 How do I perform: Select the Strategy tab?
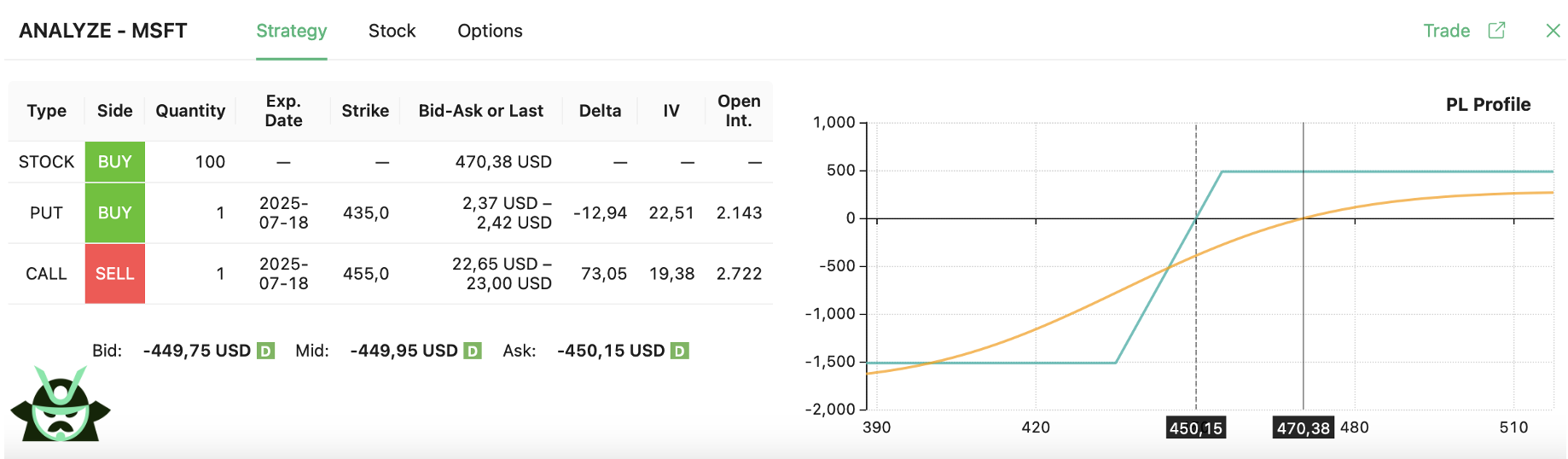pos(292,31)
